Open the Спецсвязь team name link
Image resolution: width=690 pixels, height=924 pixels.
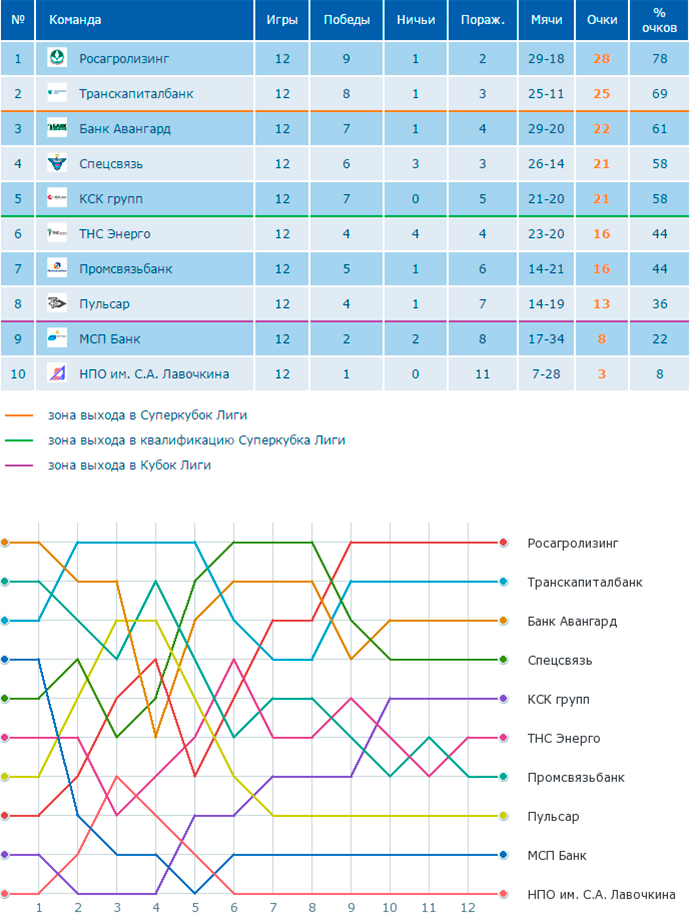tap(111, 164)
